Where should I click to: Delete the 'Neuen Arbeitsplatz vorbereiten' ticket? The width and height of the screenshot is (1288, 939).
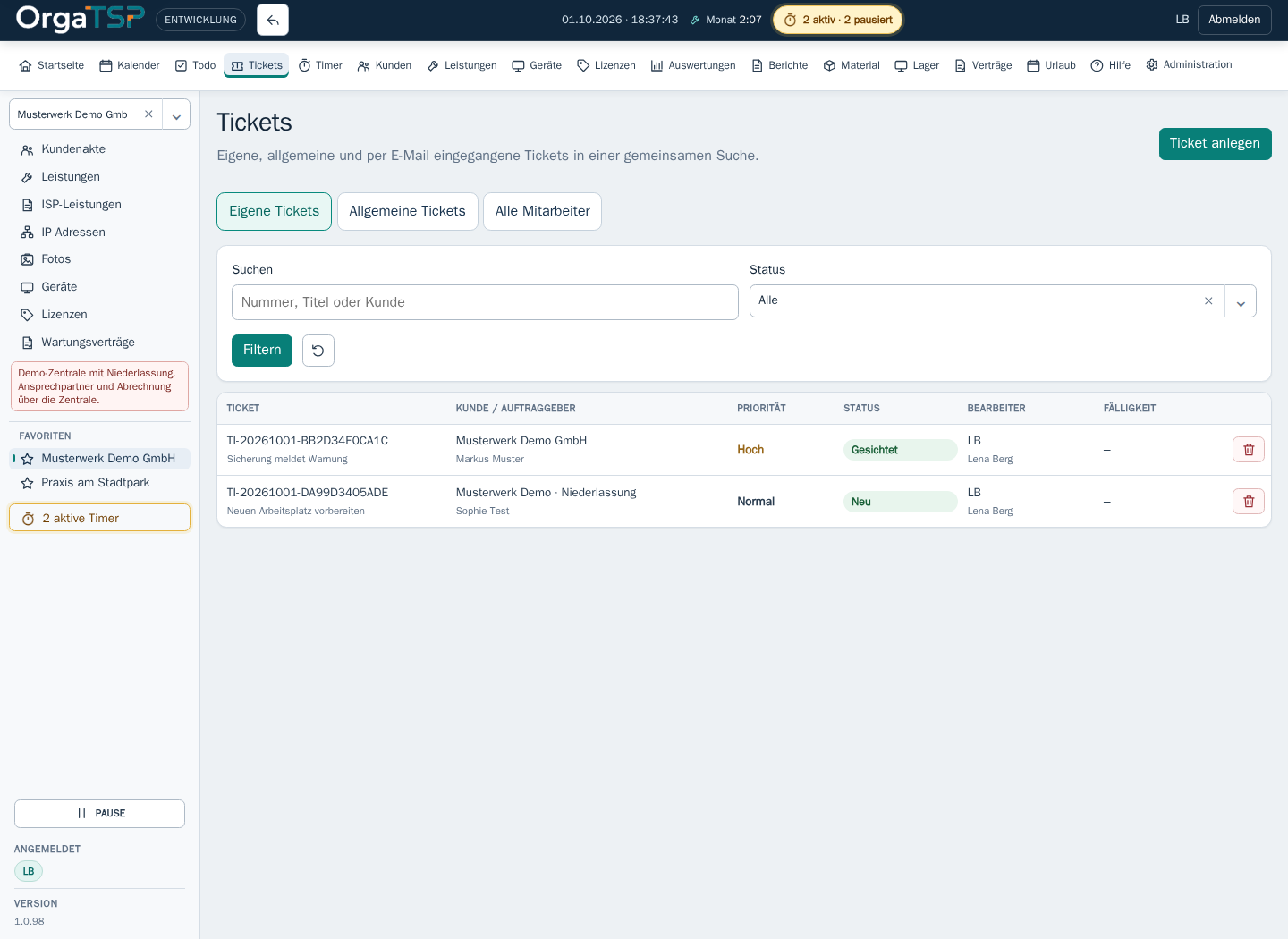click(1249, 502)
